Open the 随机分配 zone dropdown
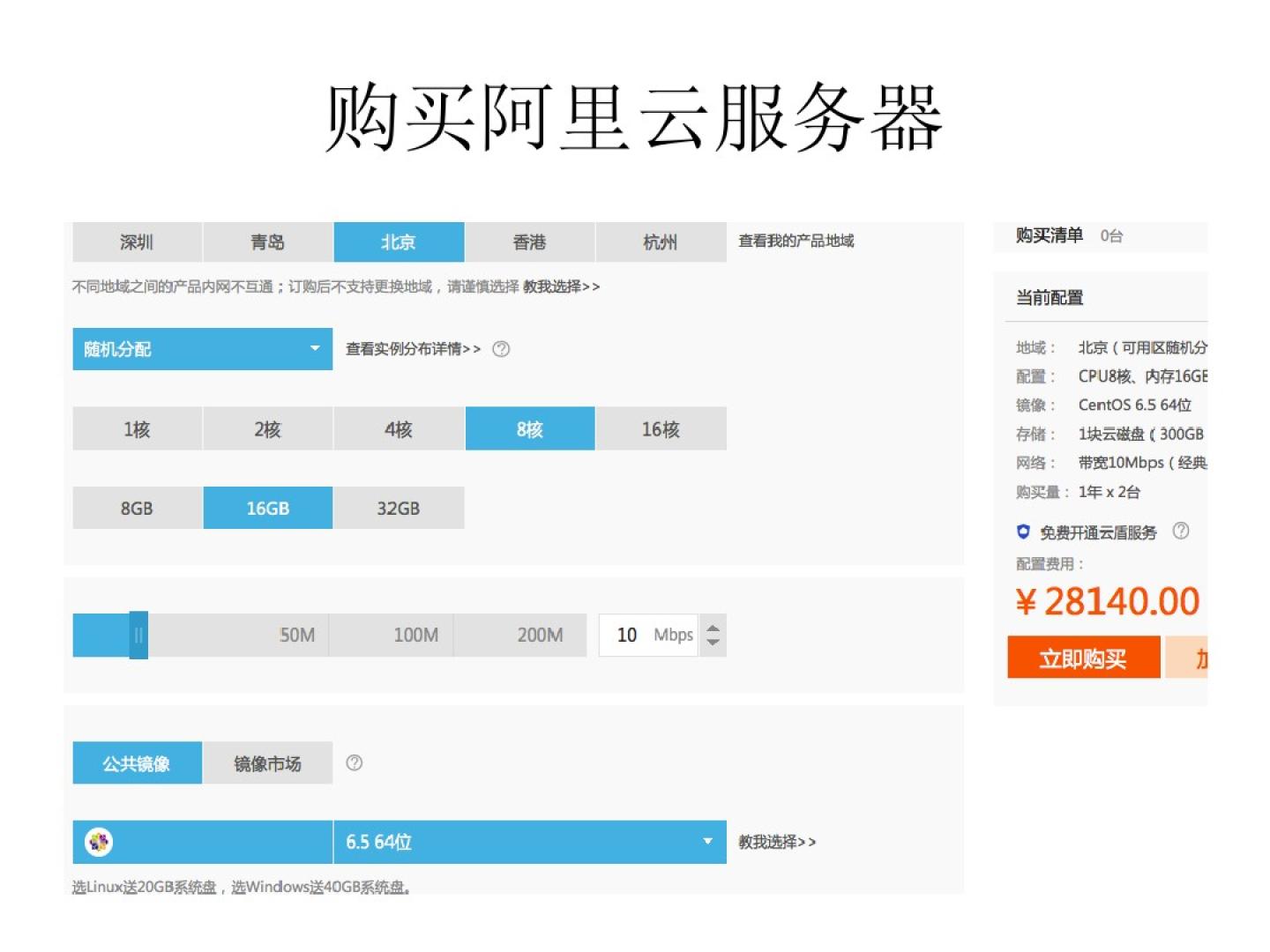 pos(202,349)
